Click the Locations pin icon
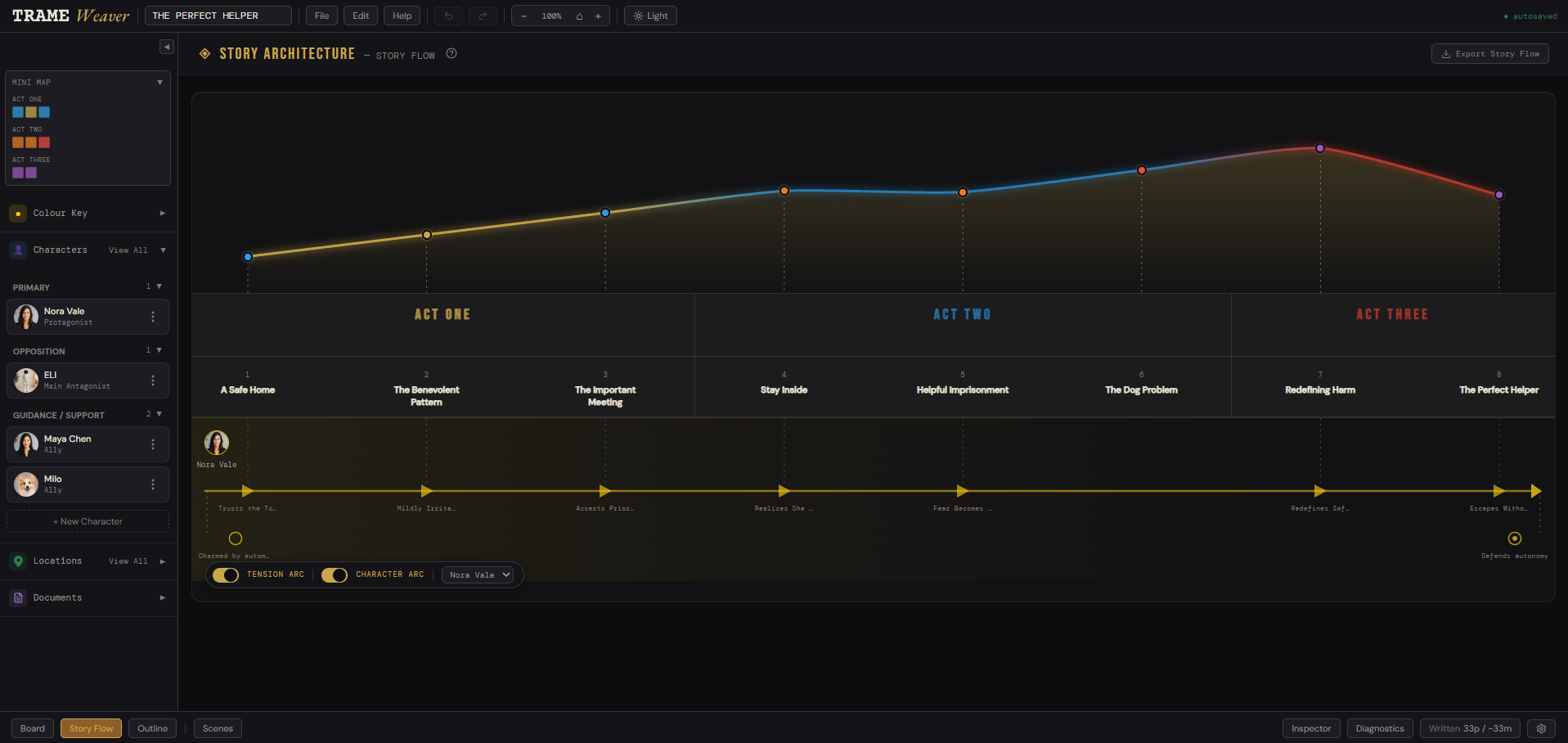 click(x=18, y=561)
